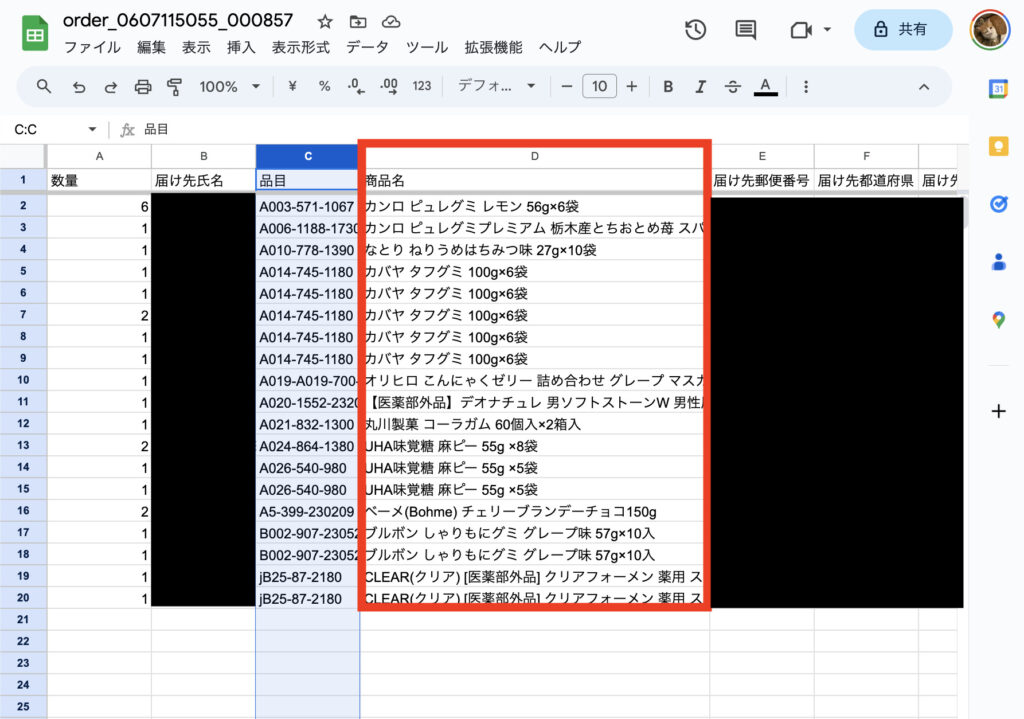Open Google Maps side panel
This screenshot has width=1024, height=719.
point(998,320)
